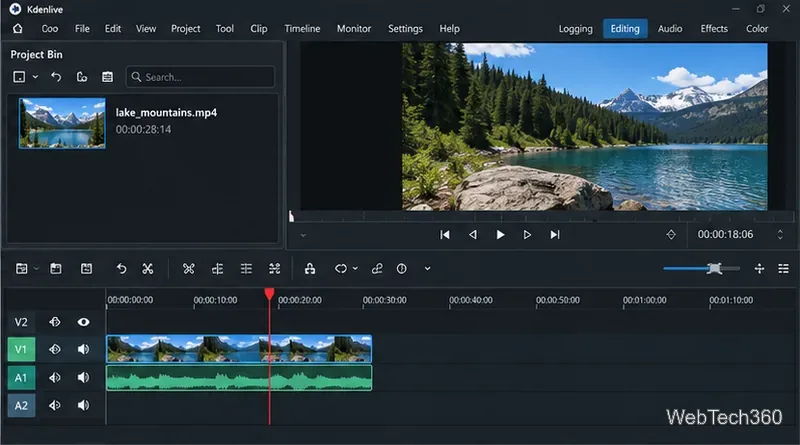Expand the loop icon dropdown arrow
This screenshot has height=445, width=800.
(355, 269)
